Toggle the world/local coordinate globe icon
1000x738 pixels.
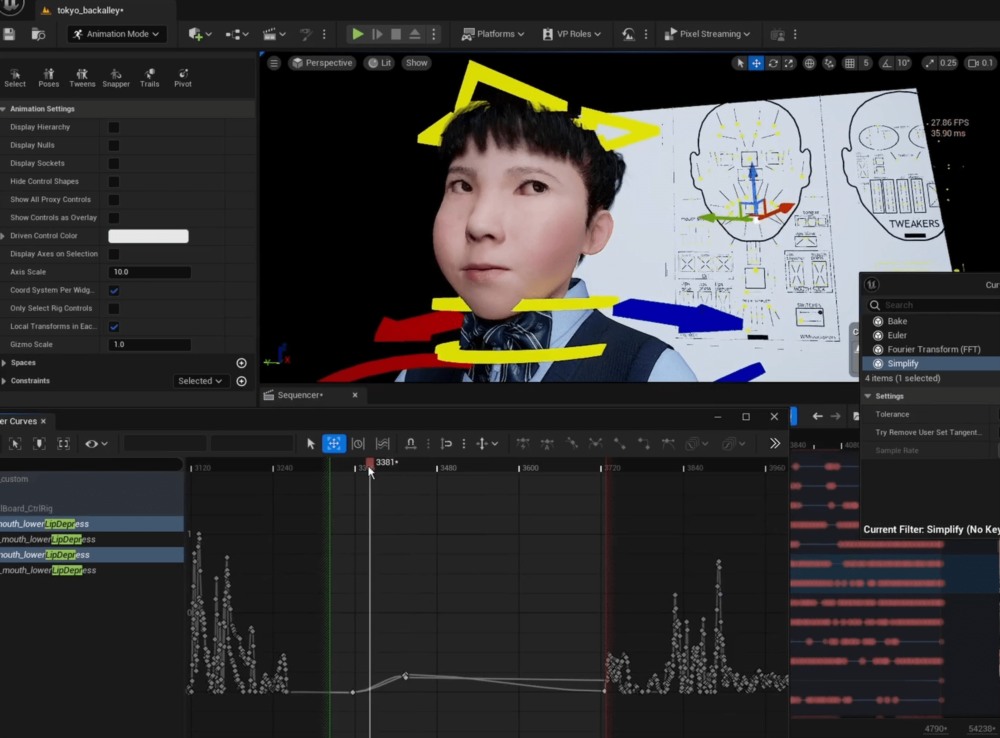[x=809, y=63]
